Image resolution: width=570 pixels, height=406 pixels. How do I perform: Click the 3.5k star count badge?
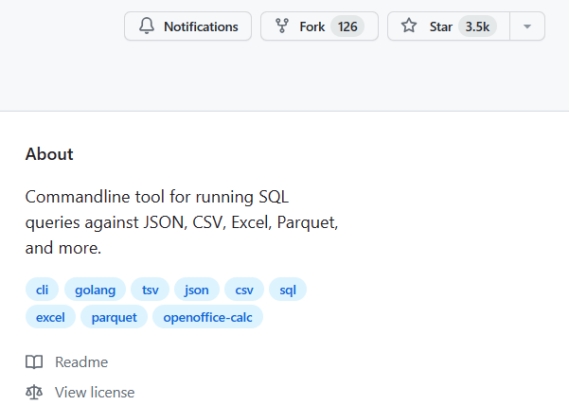tap(477, 26)
